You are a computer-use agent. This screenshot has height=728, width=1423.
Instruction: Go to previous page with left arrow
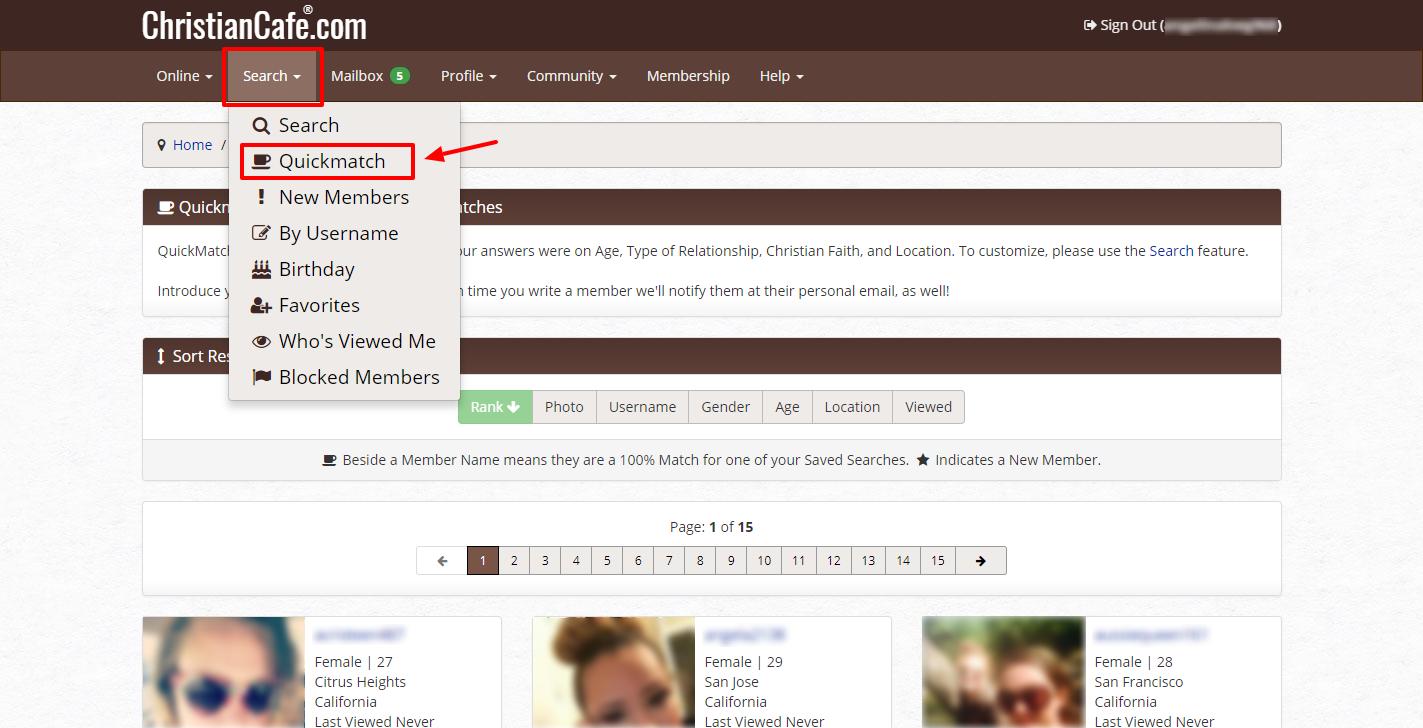442,561
